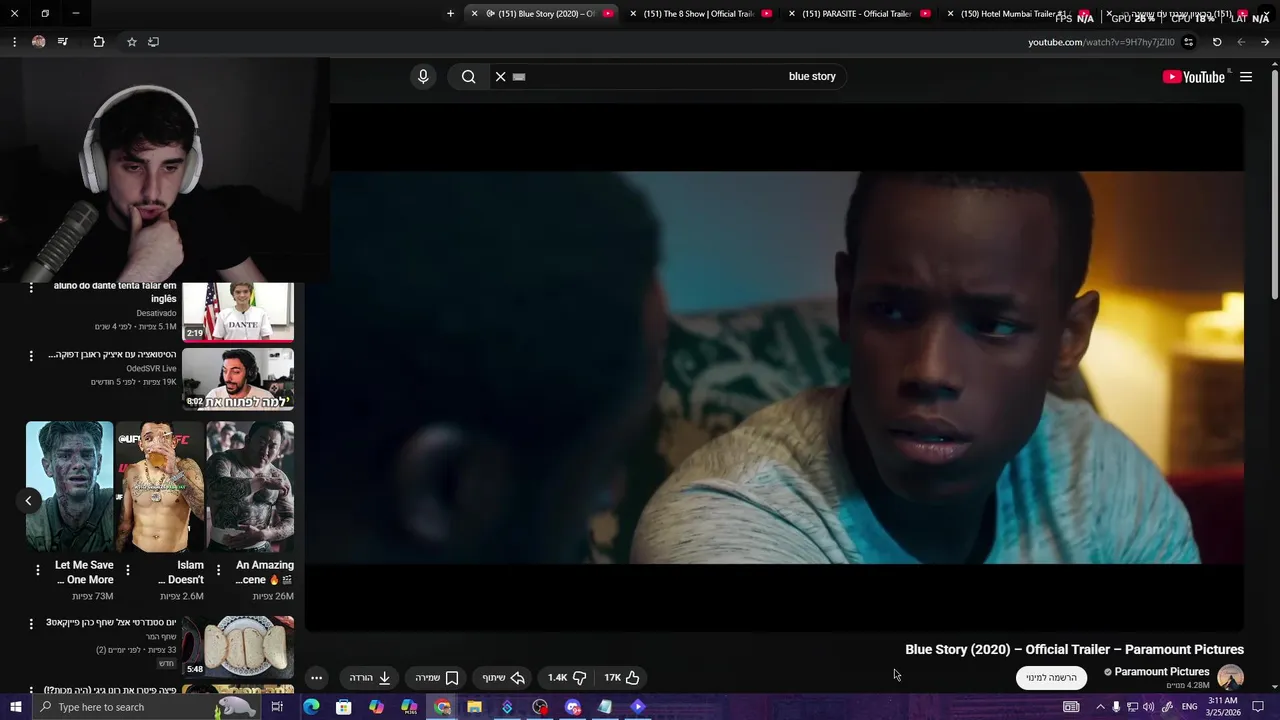The height and width of the screenshot is (720, 1280).
Task: Open the DANTE video thumbnail
Action: 238,312
